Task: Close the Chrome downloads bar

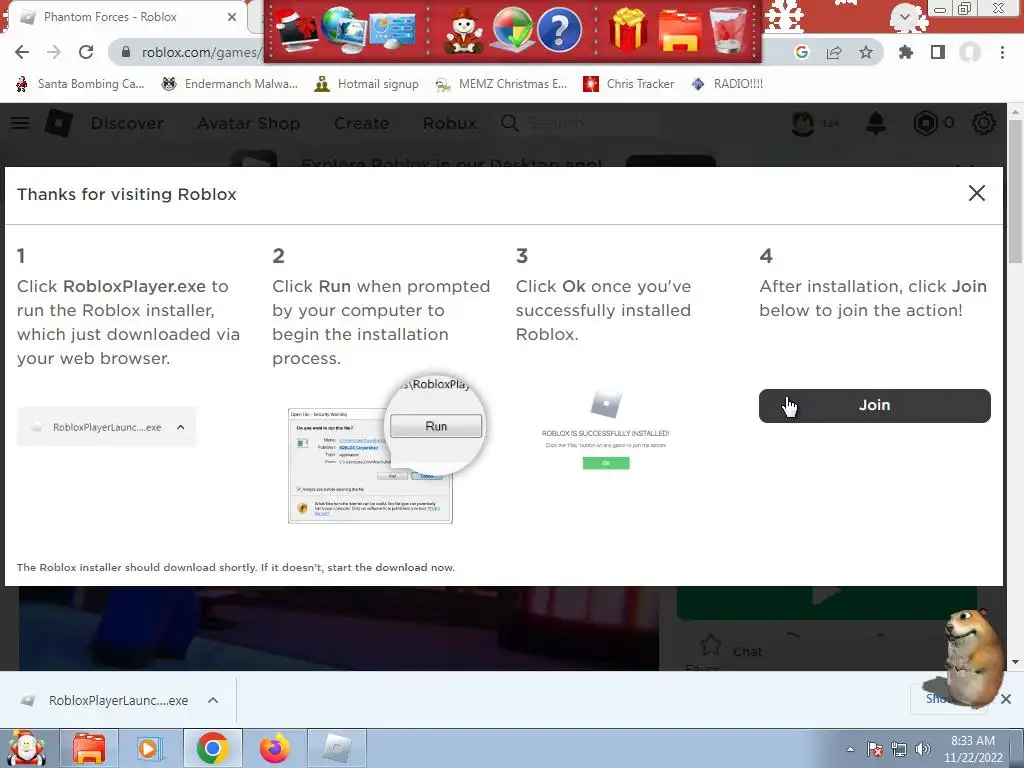Action: 1006,699
